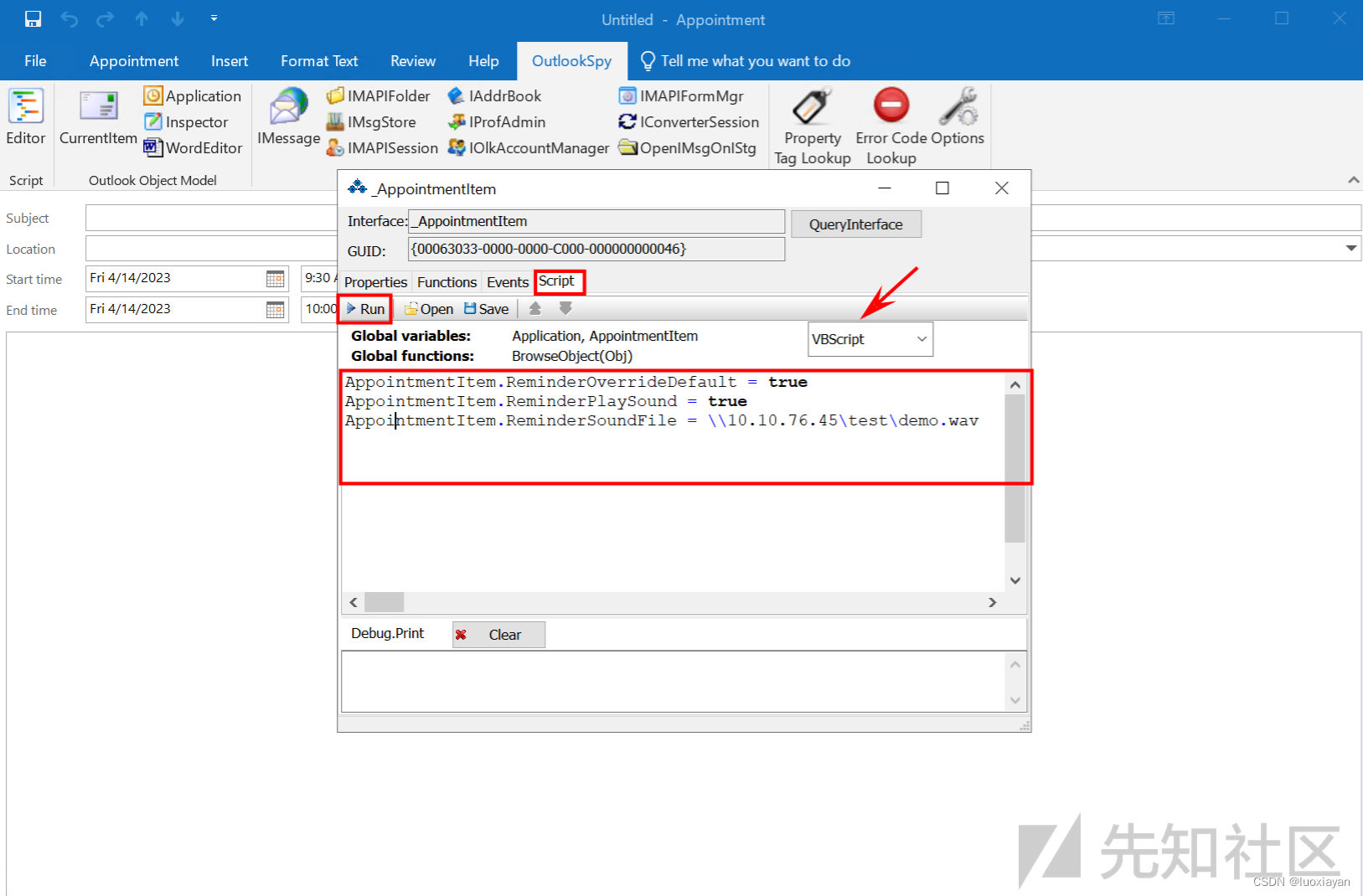Open IConverterSession tool
This screenshot has width=1363, height=896.
pyautogui.click(x=689, y=121)
